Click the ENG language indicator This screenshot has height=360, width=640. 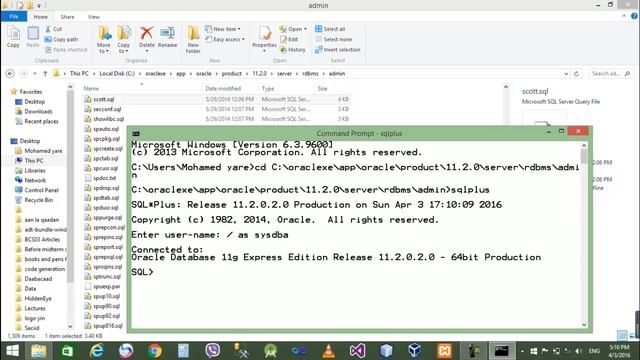click(x=594, y=351)
